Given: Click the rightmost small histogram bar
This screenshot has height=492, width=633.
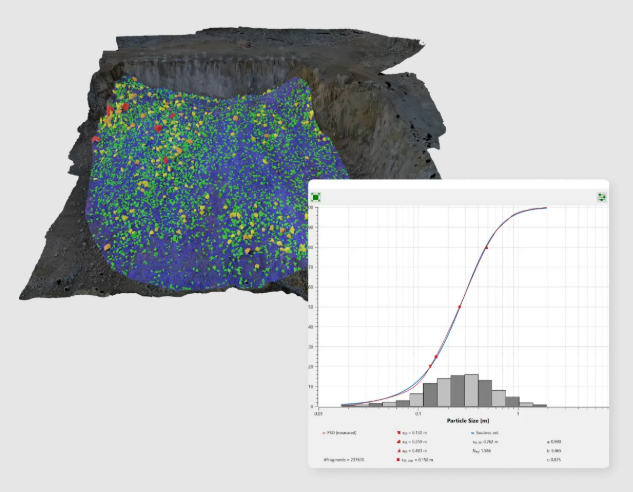Looking at the screenshot, I should pos(540,404).
